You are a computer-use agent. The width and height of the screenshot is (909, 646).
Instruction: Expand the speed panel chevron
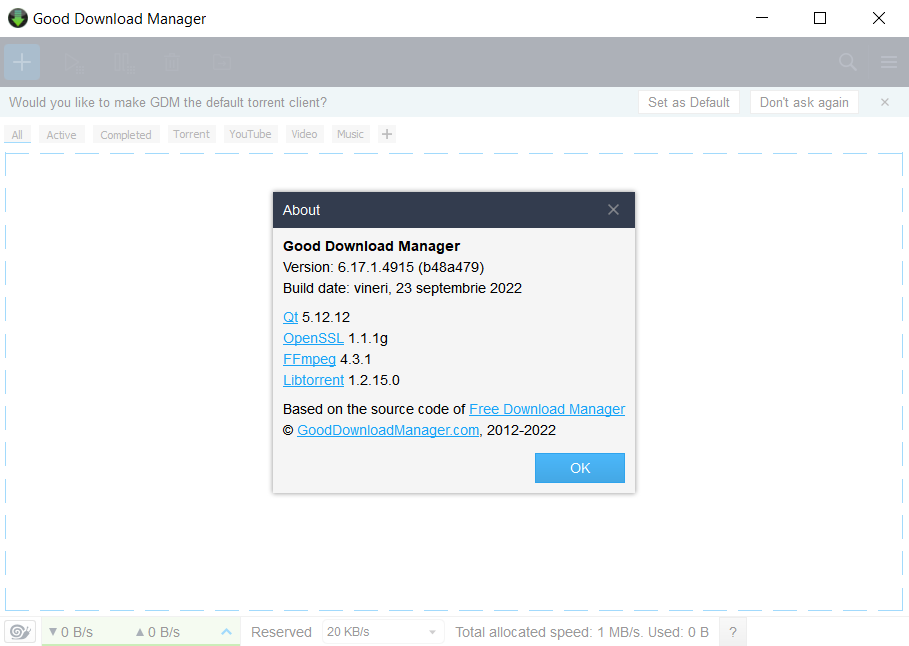226,631
